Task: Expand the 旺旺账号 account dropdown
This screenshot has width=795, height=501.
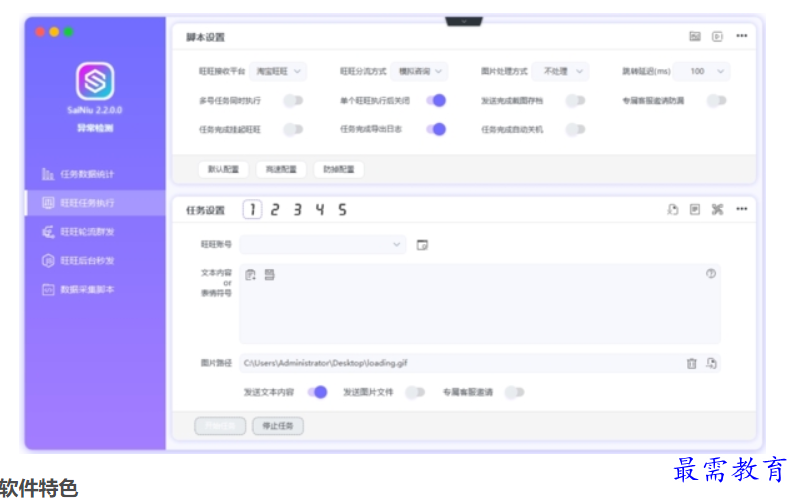Action: [x=322, y=244]
